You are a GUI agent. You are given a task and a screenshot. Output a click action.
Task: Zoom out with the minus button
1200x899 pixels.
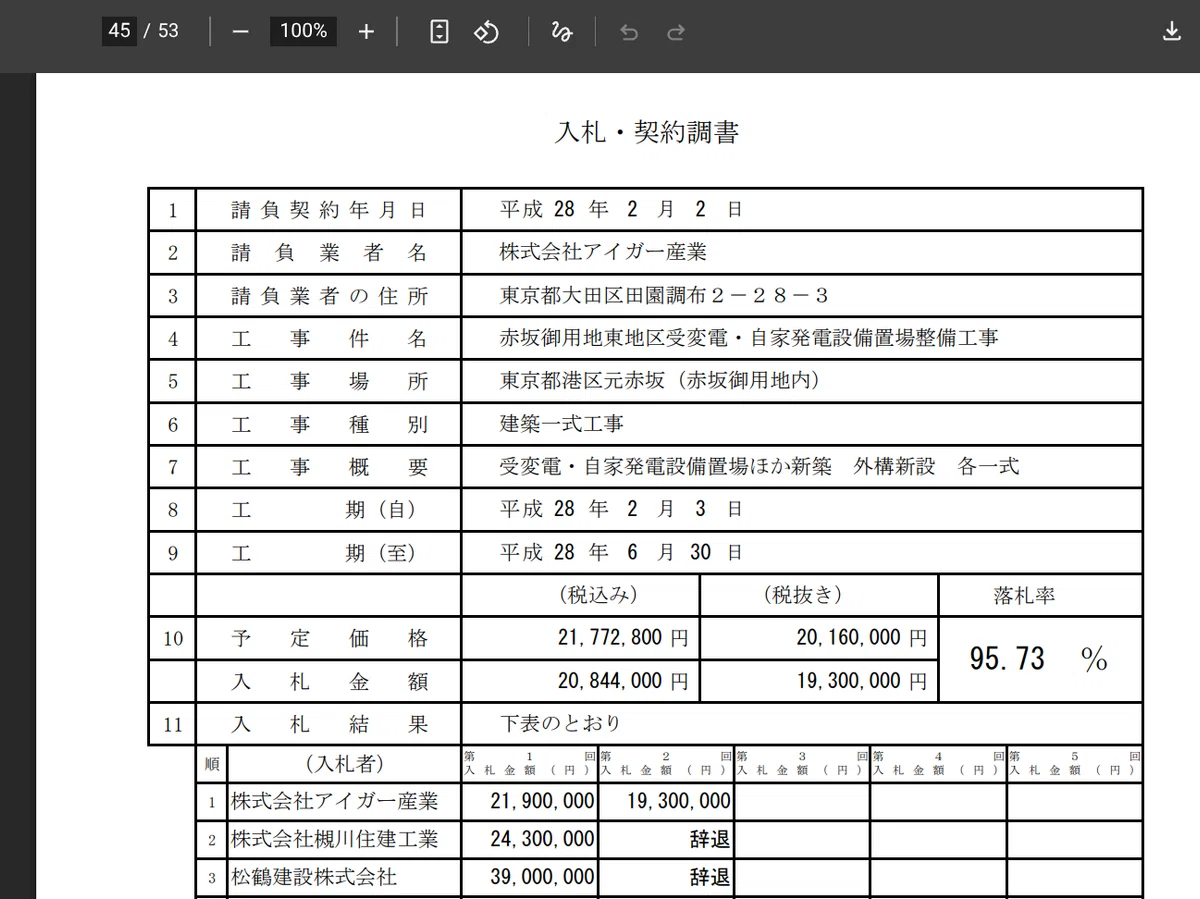tap(240, 31)
